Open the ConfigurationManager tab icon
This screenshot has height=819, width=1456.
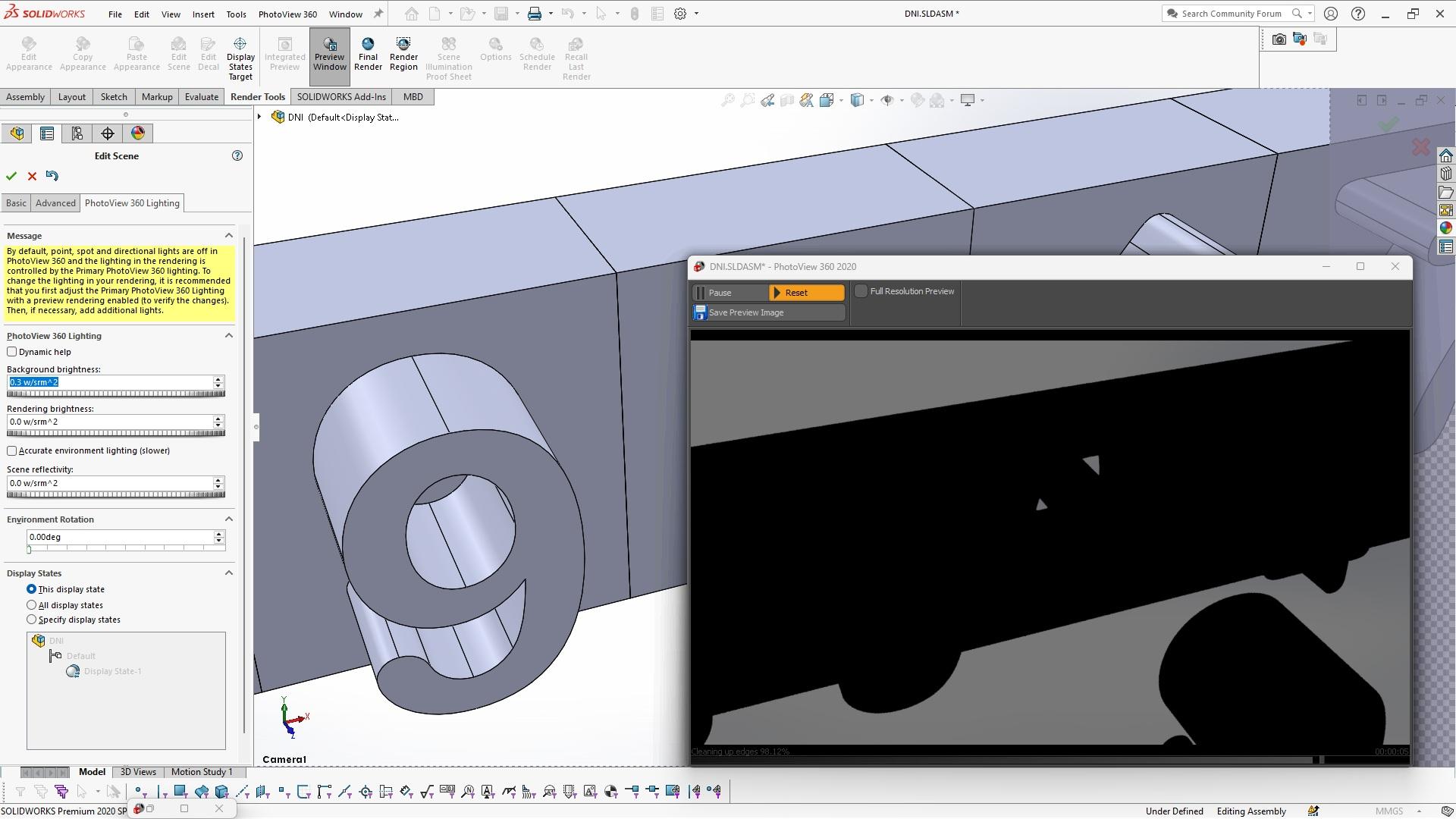pyautogui.click(x=77, y=133)
